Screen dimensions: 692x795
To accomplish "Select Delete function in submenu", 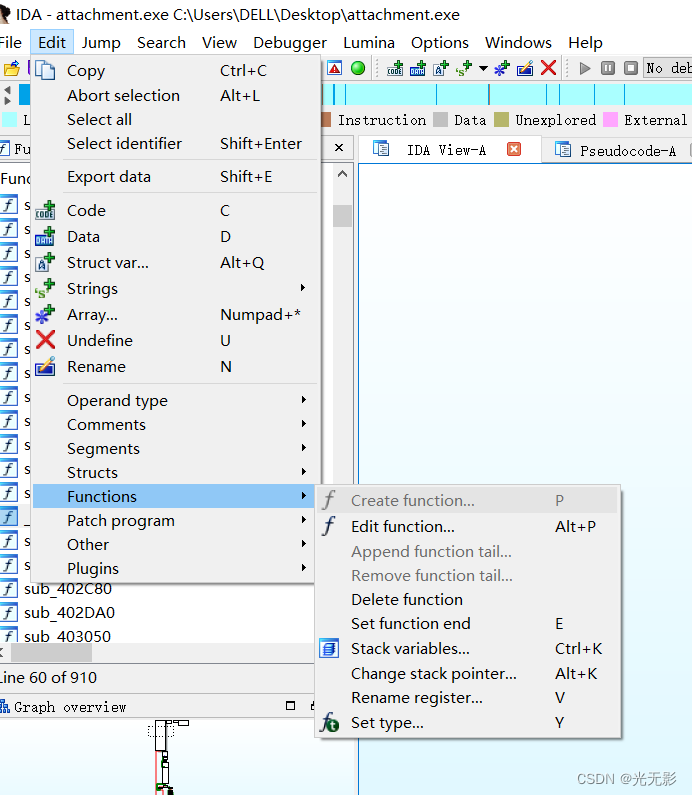I will 467,599.
